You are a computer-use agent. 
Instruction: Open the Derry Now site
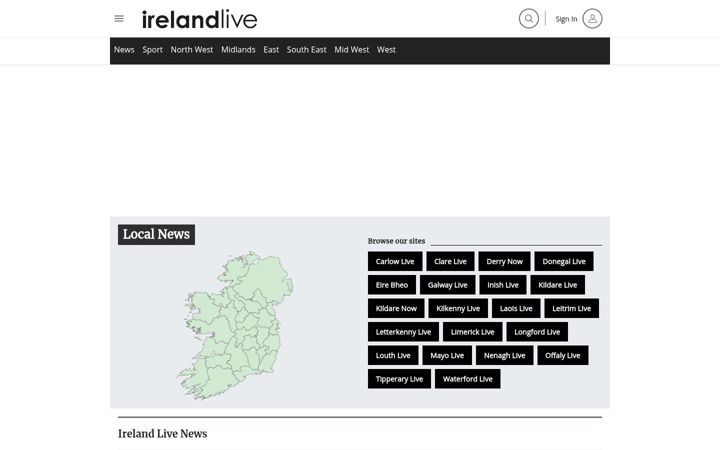505,261
